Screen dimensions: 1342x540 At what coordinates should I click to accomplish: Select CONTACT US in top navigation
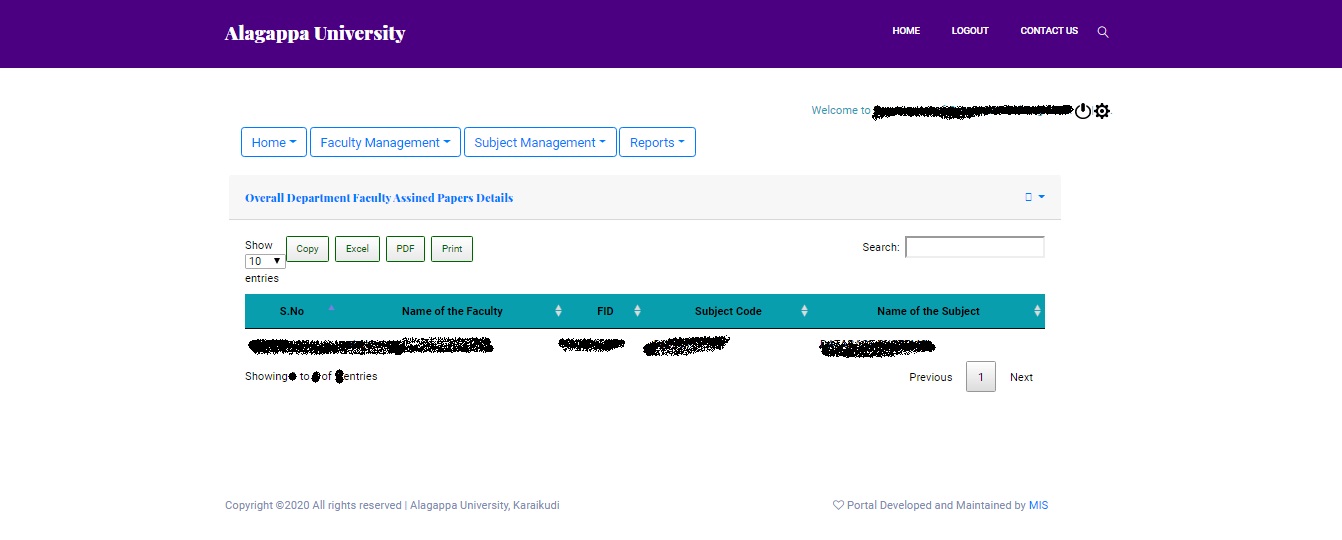pos(1049,31)
